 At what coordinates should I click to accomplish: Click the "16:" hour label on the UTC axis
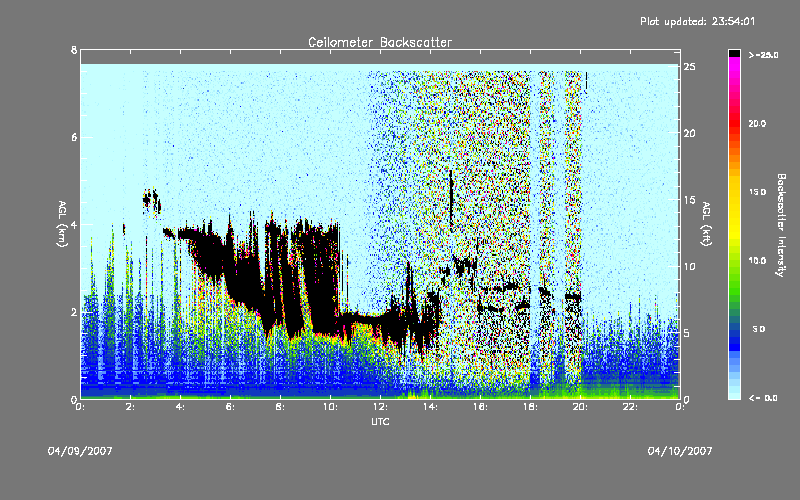pyautogui.click(x=481, y=407)
